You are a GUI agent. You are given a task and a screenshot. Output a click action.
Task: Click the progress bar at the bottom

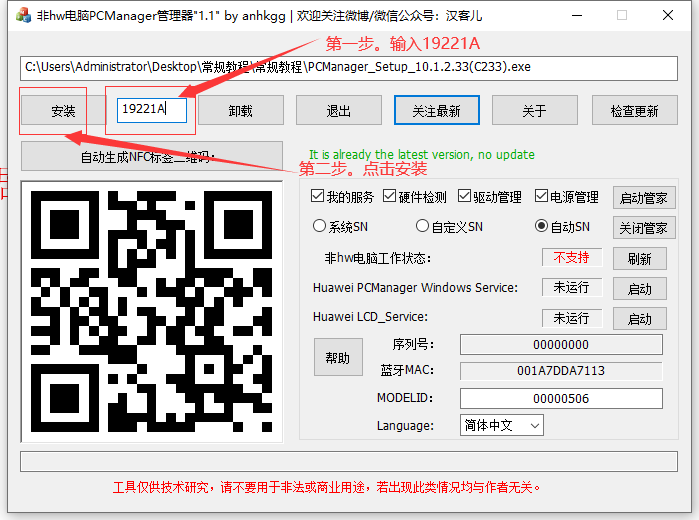click(349, 461)
